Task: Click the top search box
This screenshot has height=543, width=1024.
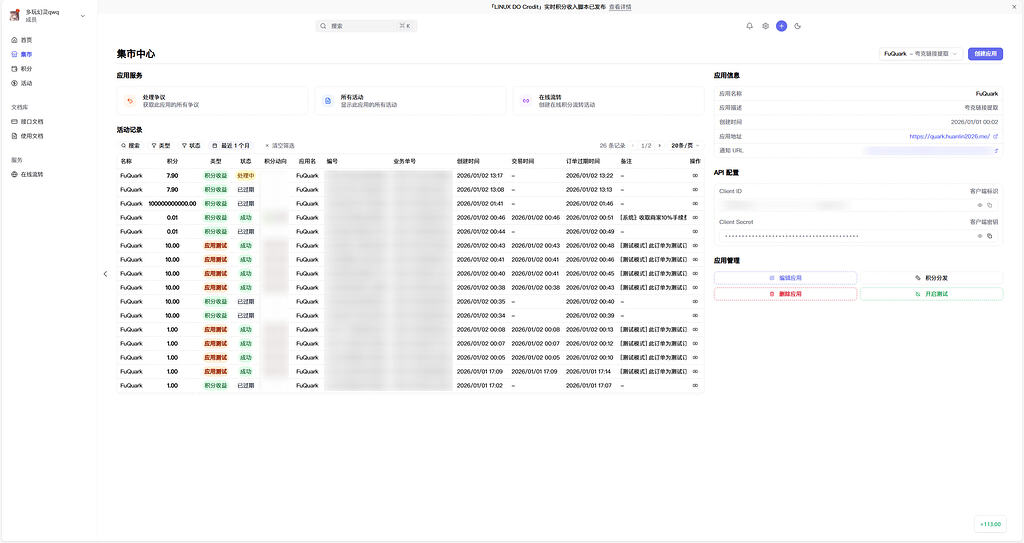Action: click(366, 26)
